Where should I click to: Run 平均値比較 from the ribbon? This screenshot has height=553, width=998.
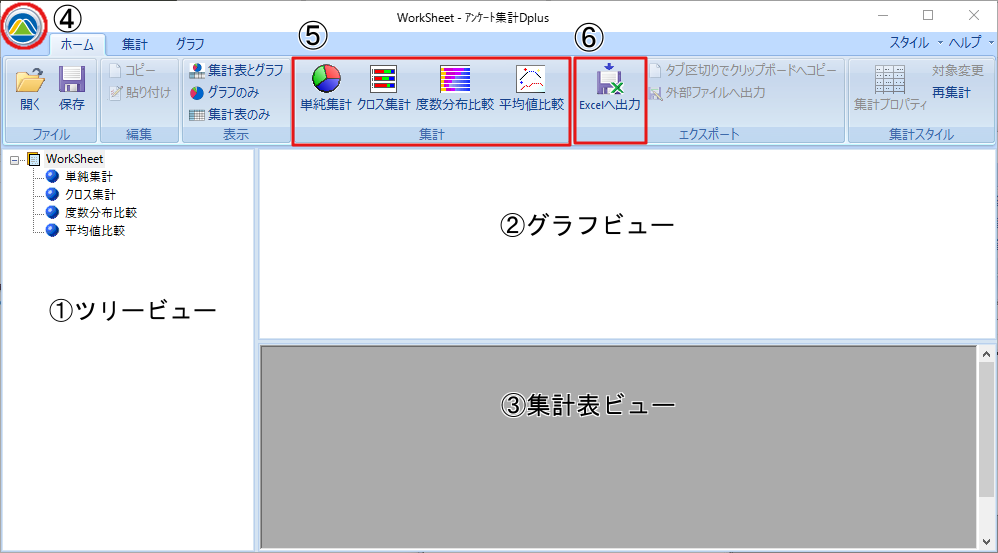(531, 88)
